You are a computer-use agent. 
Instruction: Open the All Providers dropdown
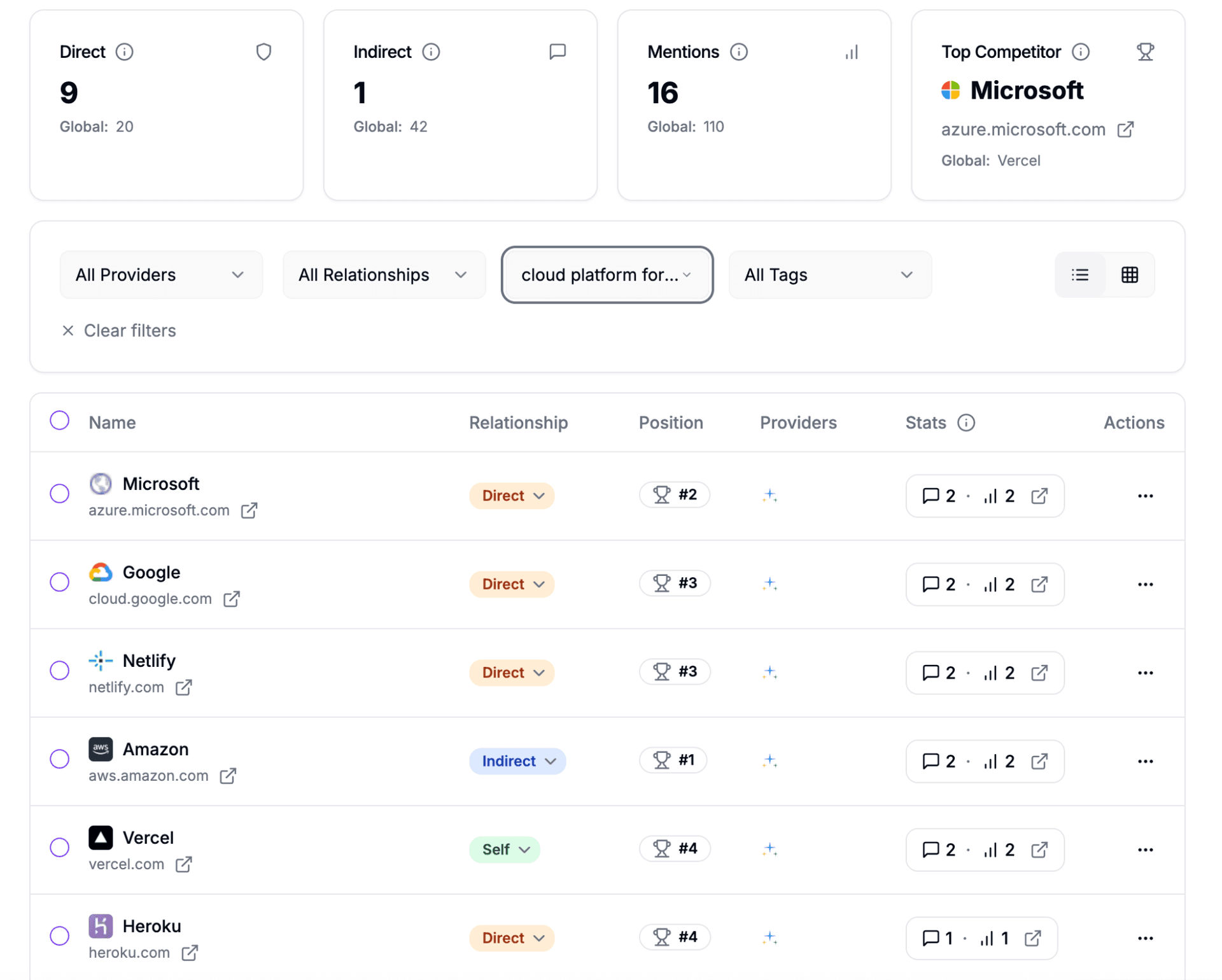click(161, 275)
